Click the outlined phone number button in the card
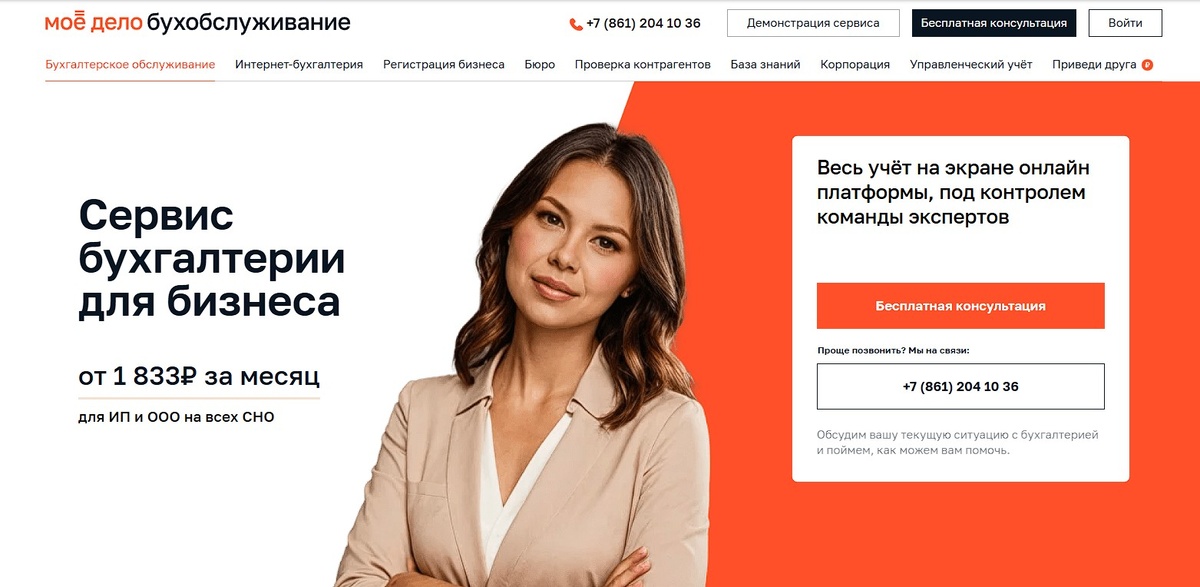The width and height of the screenshot is (1200, 587). (x=960, y=386)
